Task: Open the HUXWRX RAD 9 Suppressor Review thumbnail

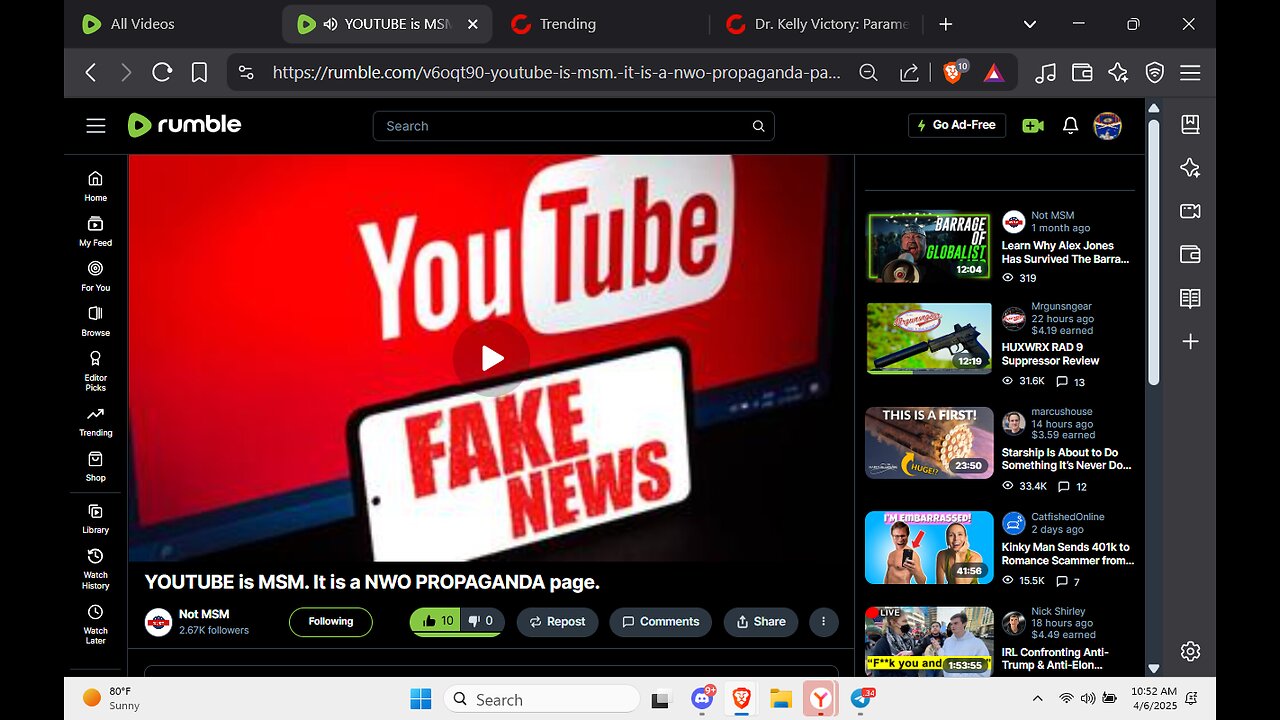Action: point(930,339)
